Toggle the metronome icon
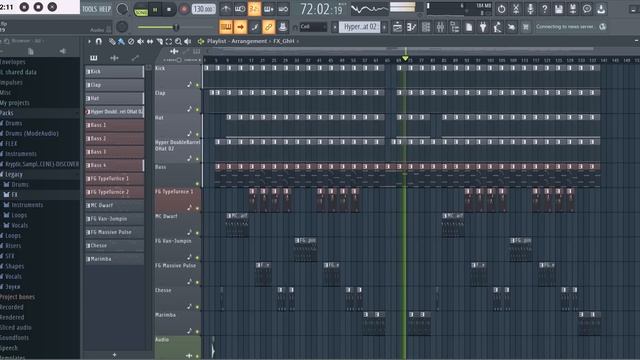 (226, 9)
